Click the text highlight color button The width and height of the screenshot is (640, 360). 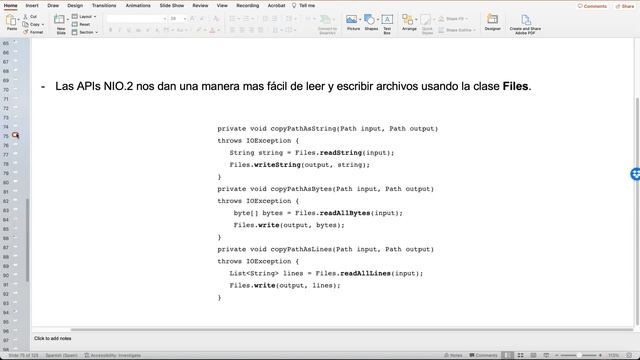click(199, 30)
